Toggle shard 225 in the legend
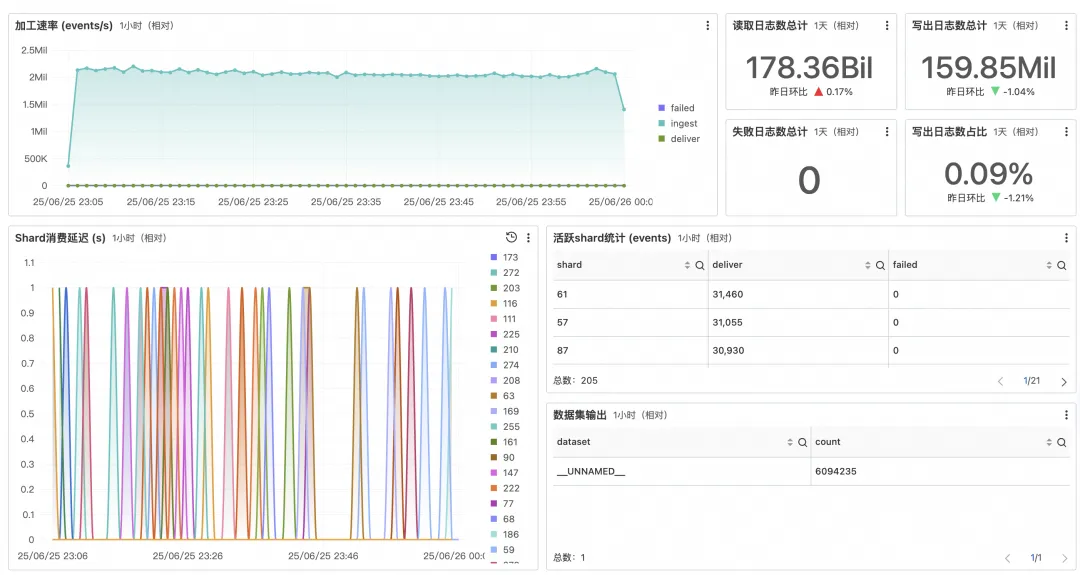 coord(505,334)
